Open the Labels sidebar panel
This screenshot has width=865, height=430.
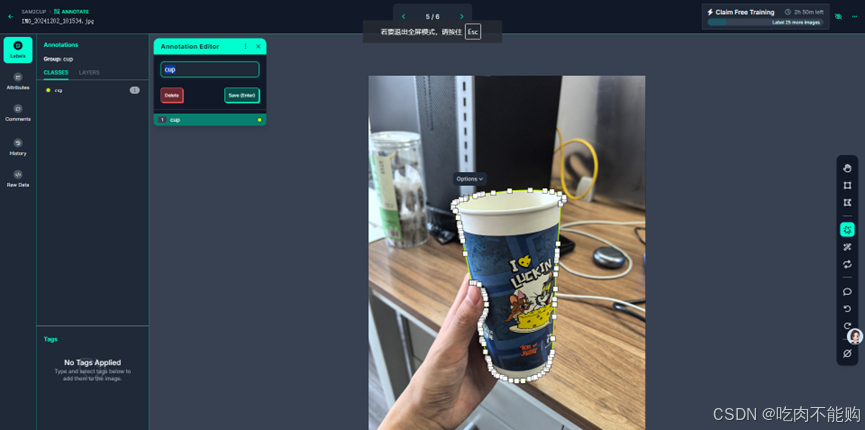coord(18,50)
